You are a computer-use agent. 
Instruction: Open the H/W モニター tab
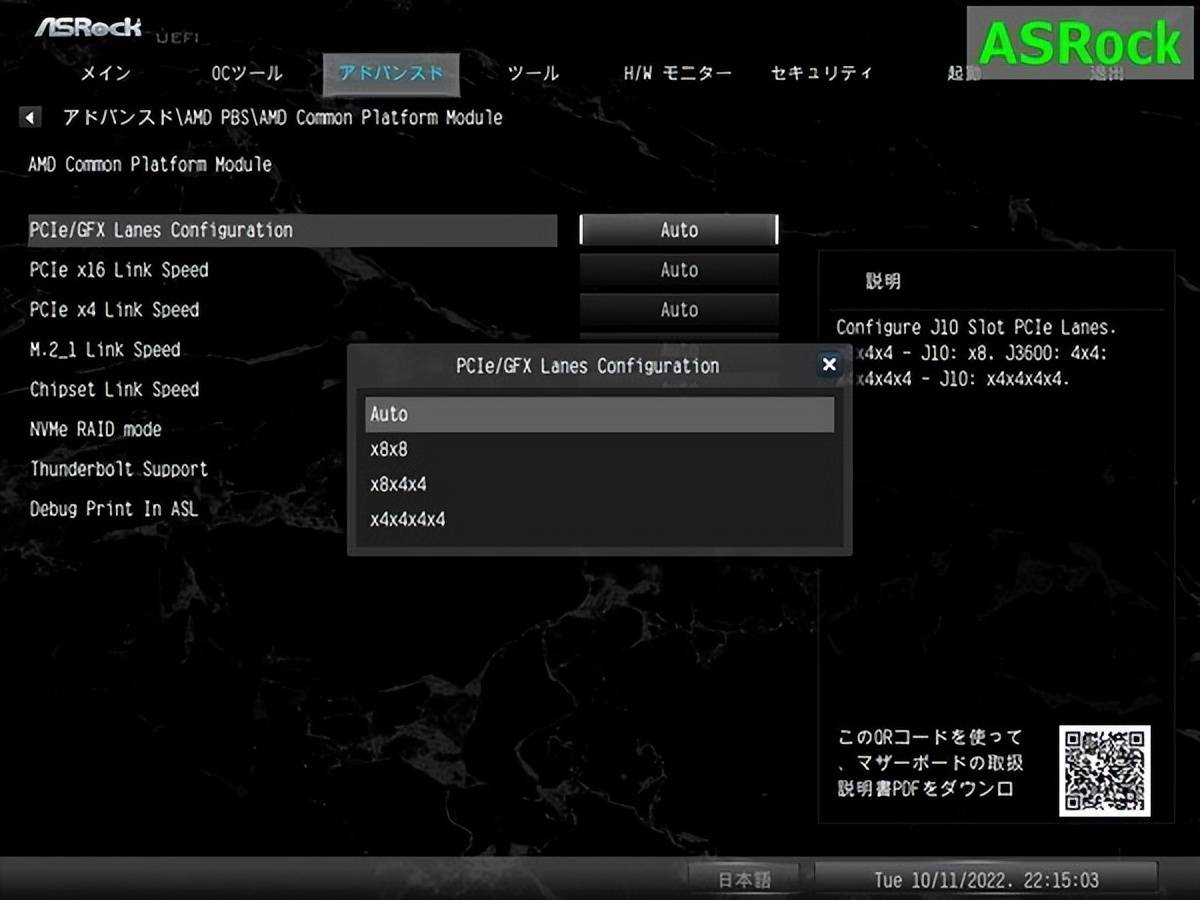coord(677,73)
